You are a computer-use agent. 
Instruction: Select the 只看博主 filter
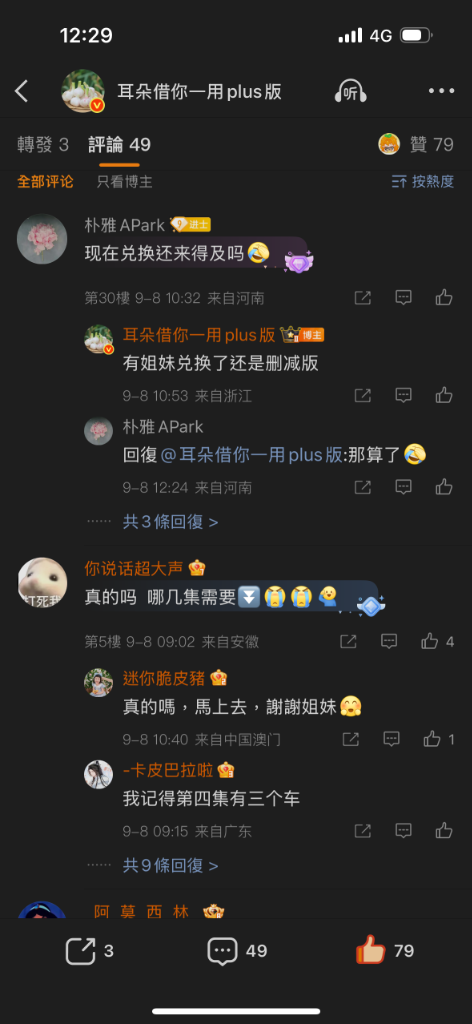coord(125,182)
